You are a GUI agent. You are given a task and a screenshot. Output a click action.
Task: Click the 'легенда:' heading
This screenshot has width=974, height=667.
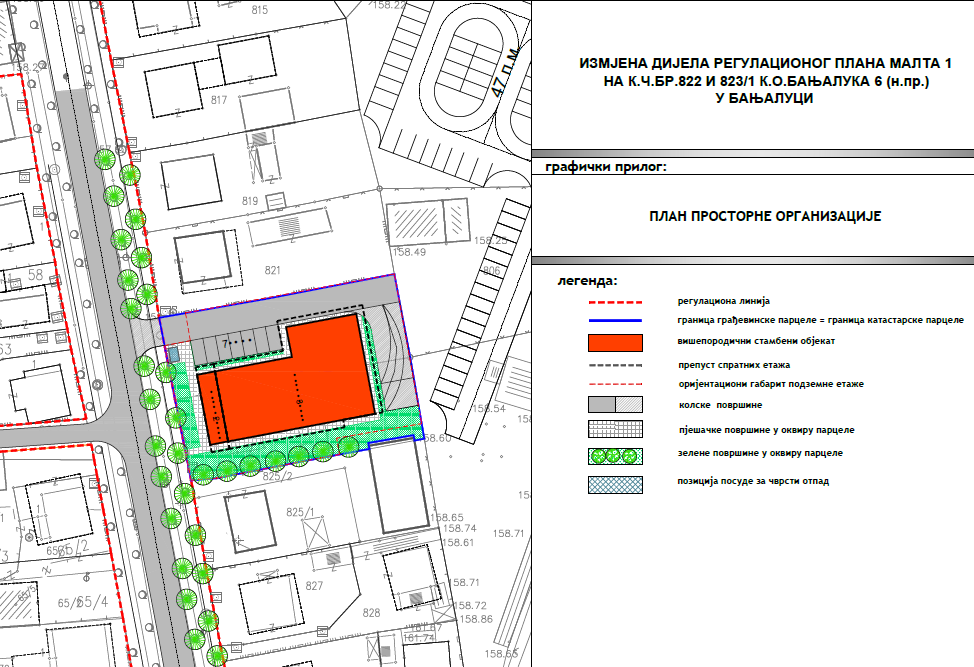click(587, 281)
